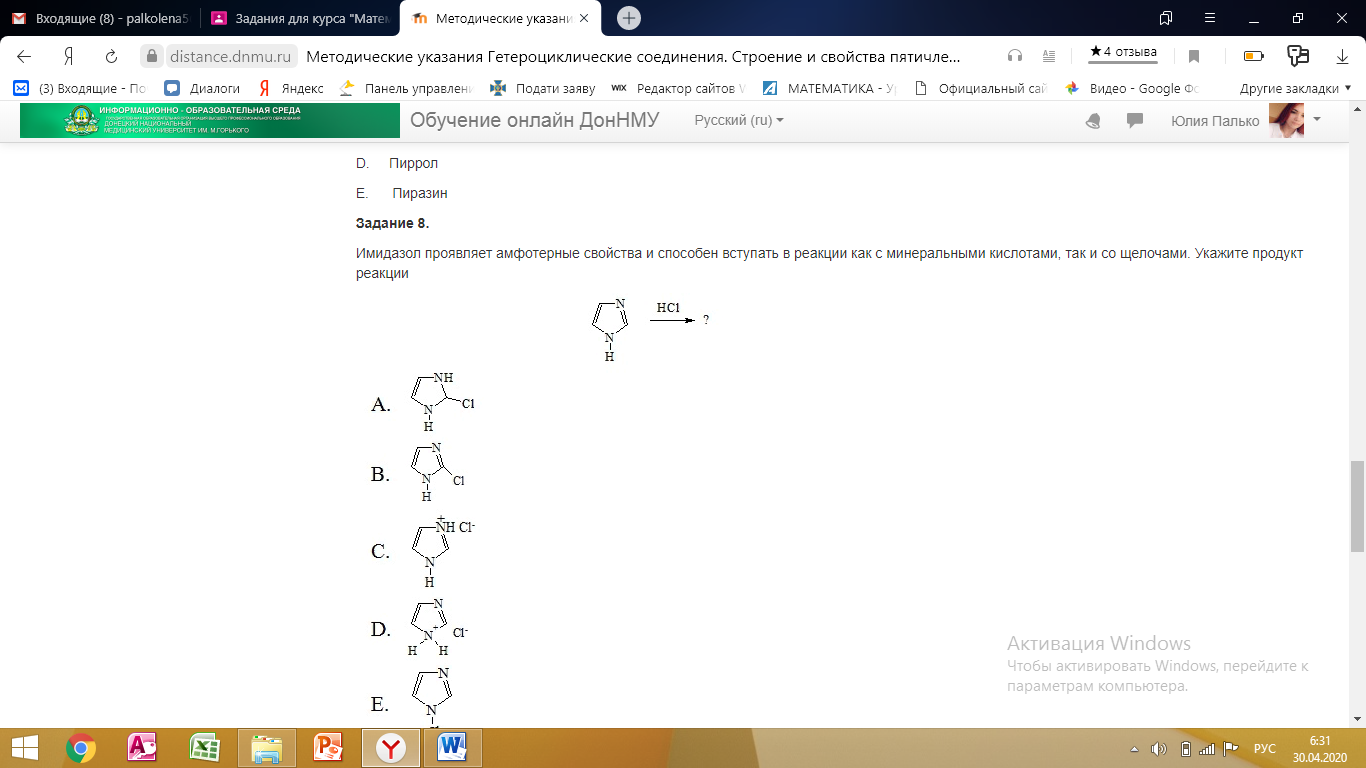Open messages speech bubble icon

coord(1135,120)
